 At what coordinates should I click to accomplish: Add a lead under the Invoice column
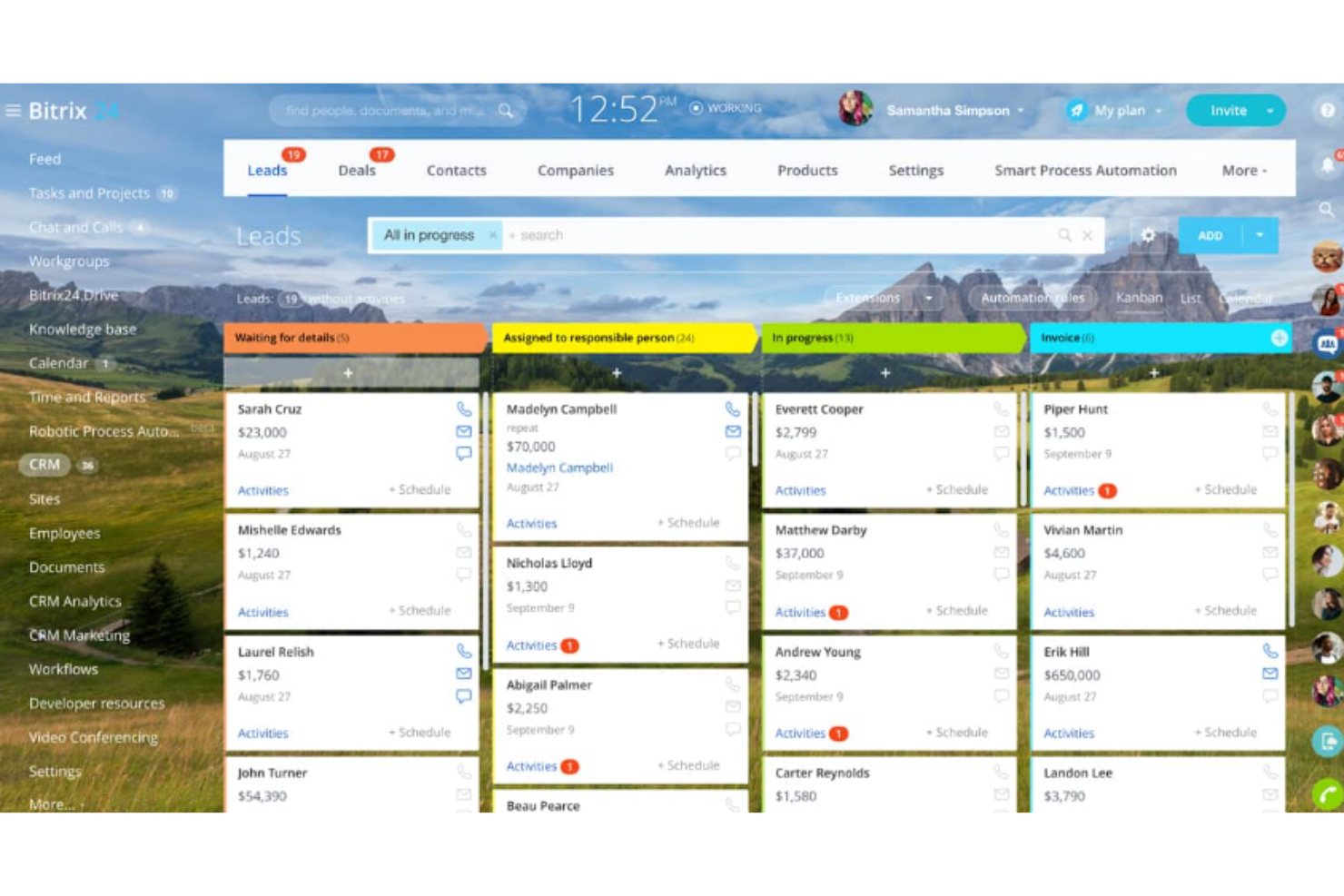click(x=1154, y=373)
